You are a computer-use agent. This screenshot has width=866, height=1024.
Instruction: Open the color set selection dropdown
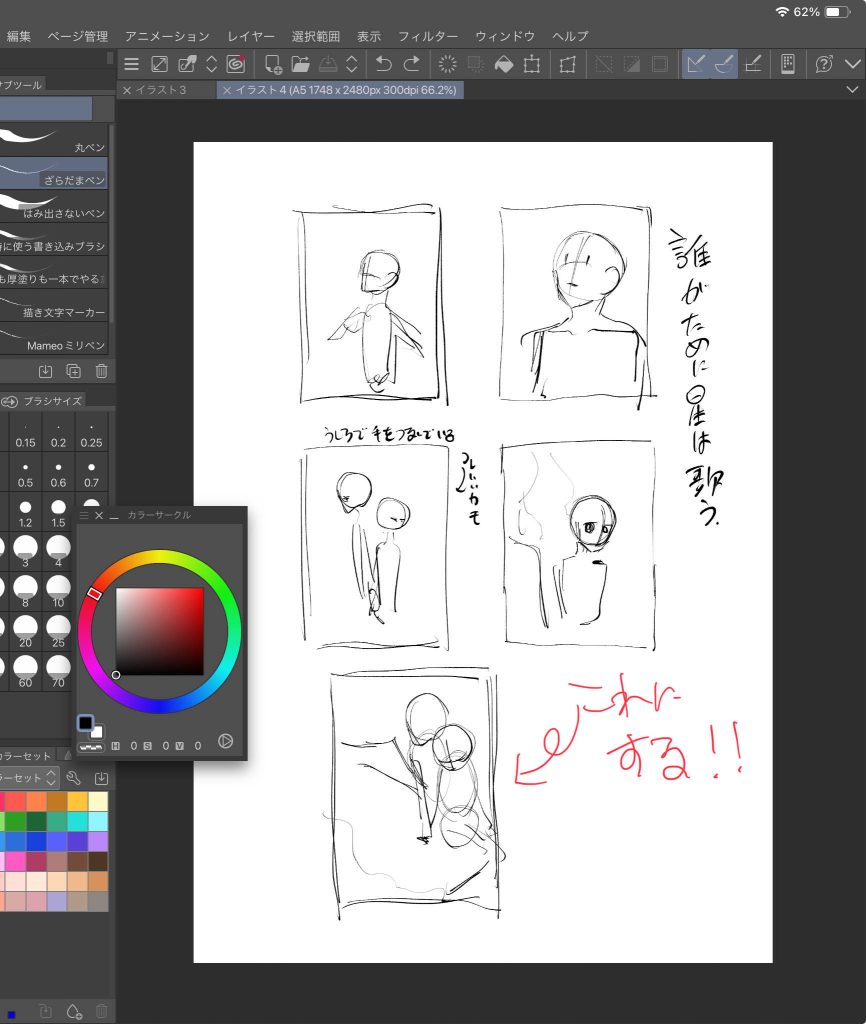(28, 778)
